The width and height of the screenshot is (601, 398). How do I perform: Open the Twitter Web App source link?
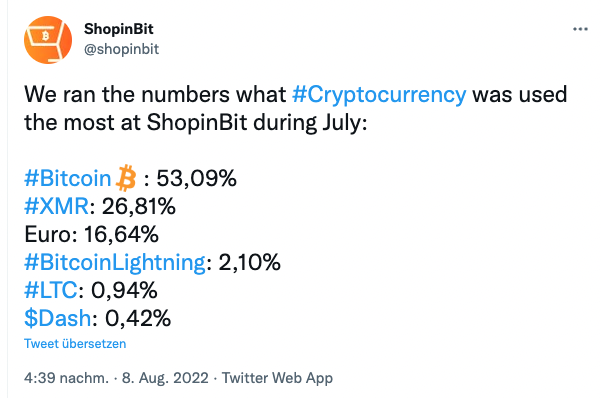[x=277, y=378]
